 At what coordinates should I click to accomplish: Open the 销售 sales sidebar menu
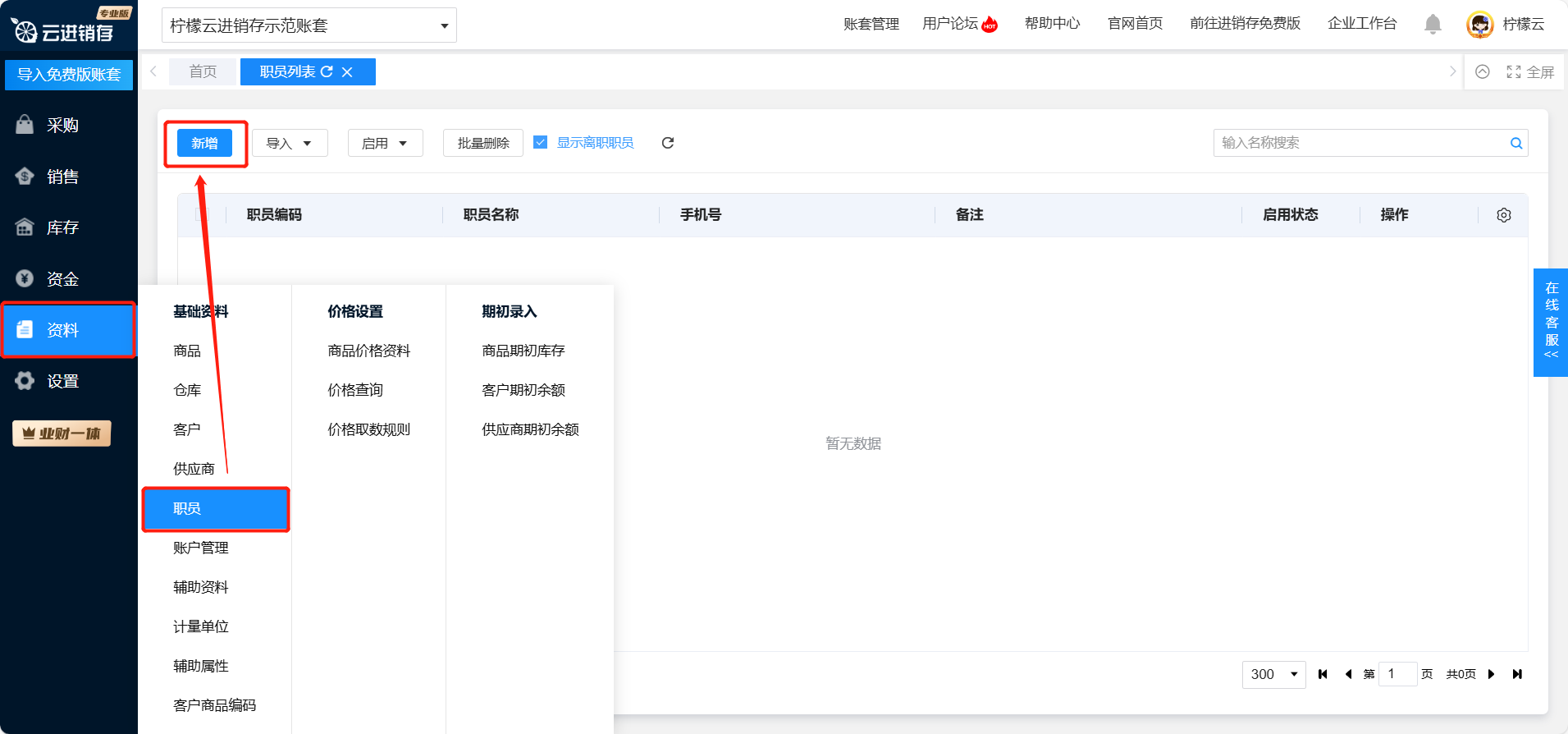68,177
